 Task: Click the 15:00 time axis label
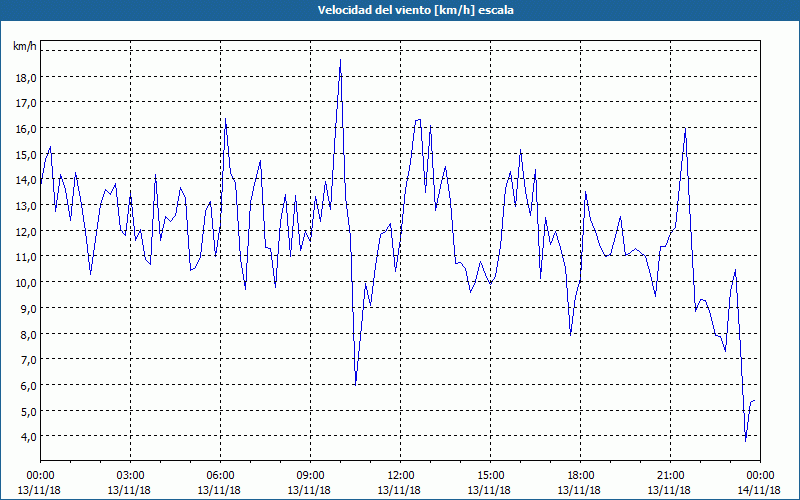[490, 476]
